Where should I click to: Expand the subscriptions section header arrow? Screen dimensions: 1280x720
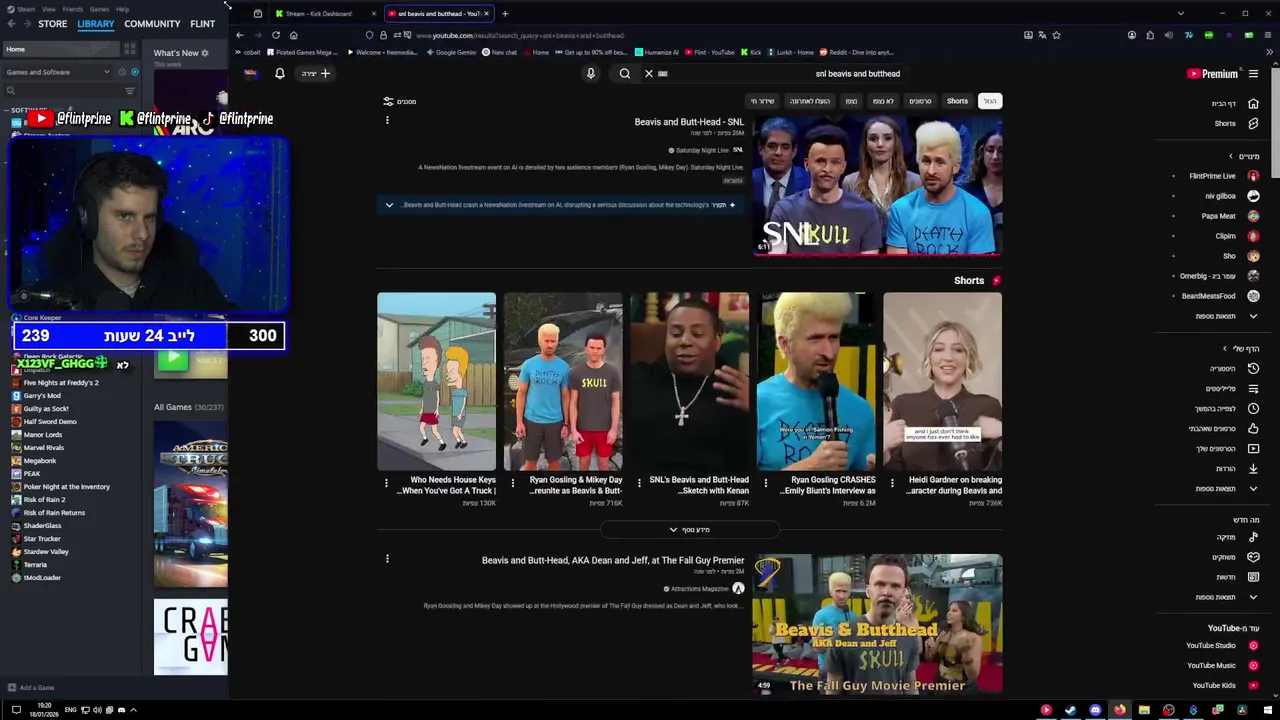(1231, 156)
